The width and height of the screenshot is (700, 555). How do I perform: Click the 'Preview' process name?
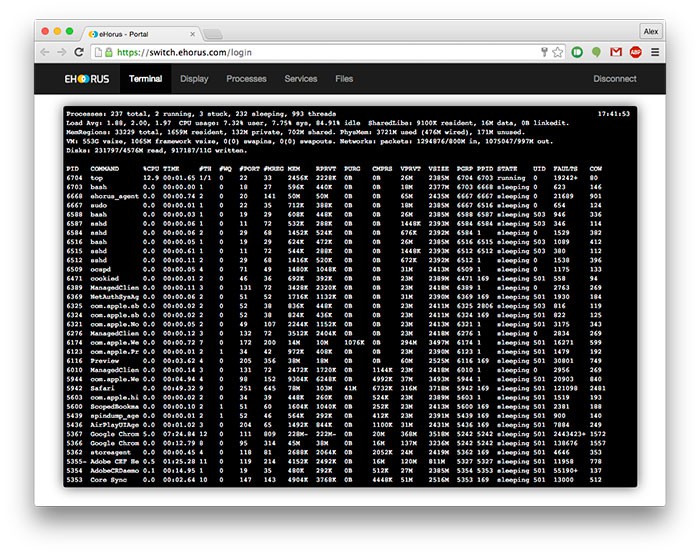click(104, 361)
